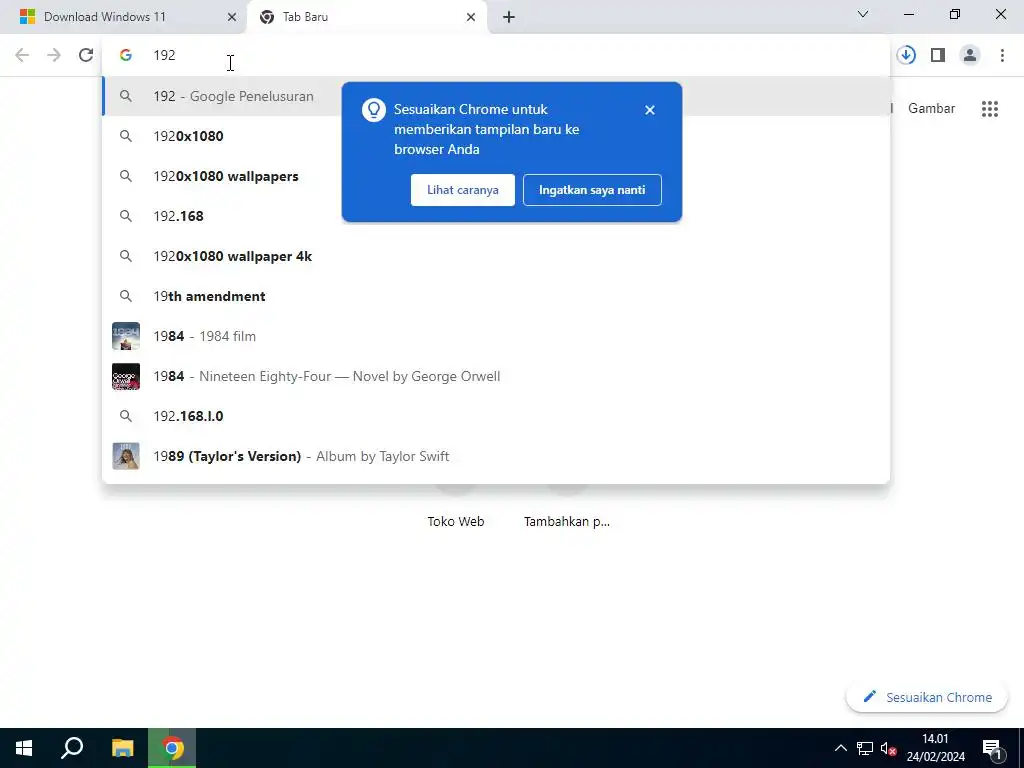Open the profile avatar icon
The image size is (1024, 768).
tap(970, 55)
